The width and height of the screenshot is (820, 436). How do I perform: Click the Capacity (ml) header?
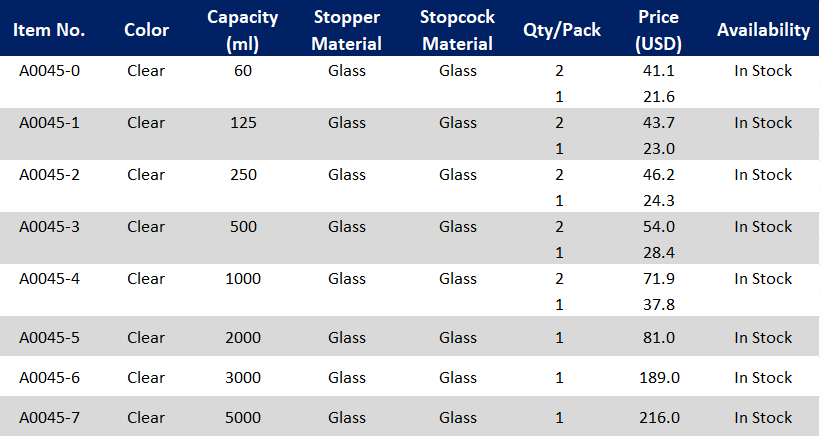click(243, 30)
